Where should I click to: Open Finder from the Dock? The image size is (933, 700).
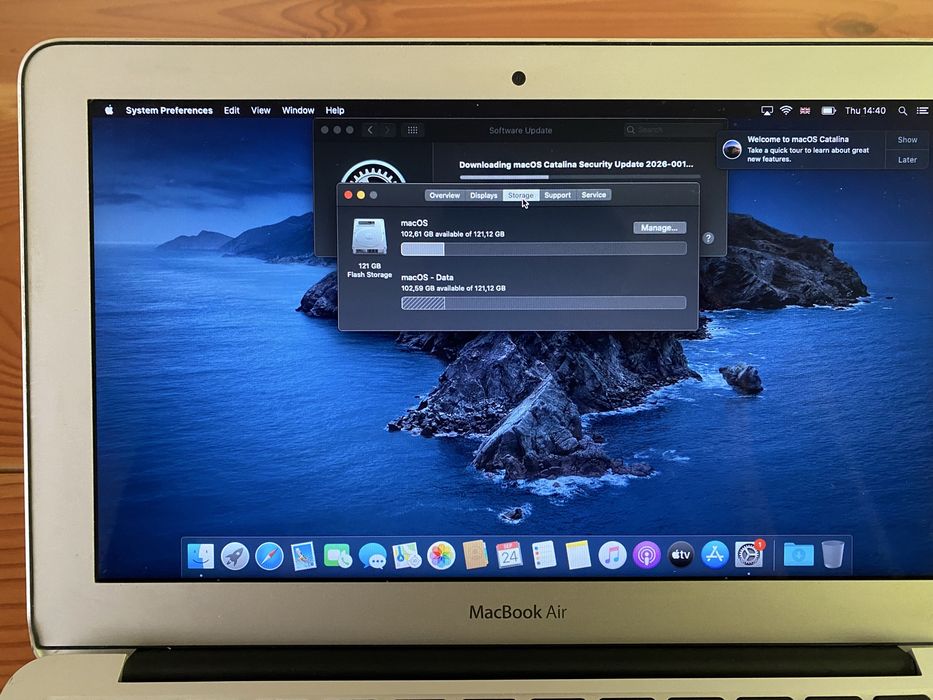pyautogui.click(x=201, y=557)
